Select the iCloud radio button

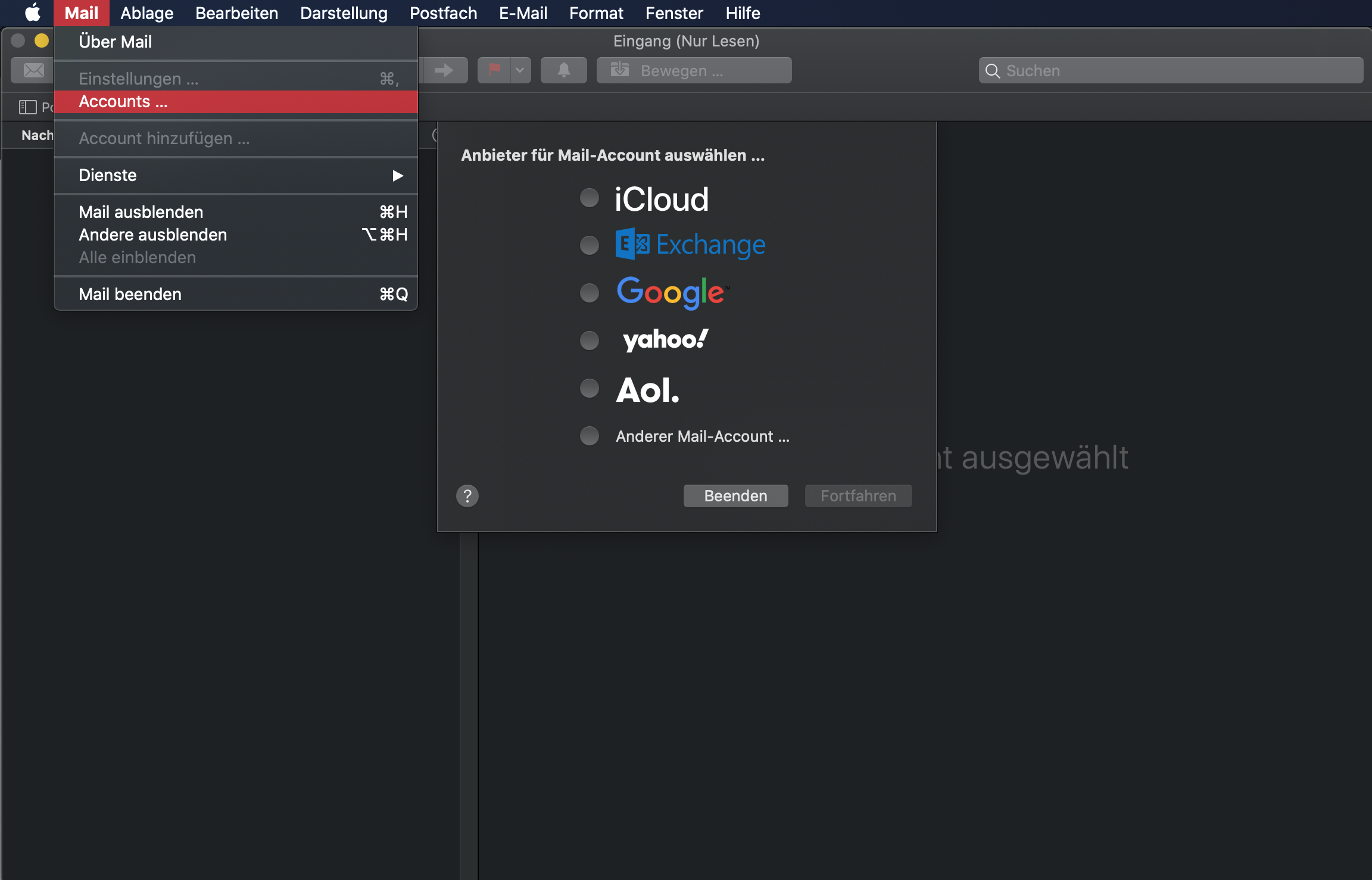590,198
